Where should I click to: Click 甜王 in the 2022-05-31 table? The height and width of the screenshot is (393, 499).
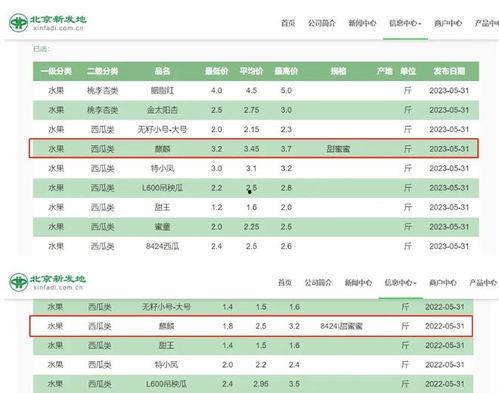pos(166,345)
